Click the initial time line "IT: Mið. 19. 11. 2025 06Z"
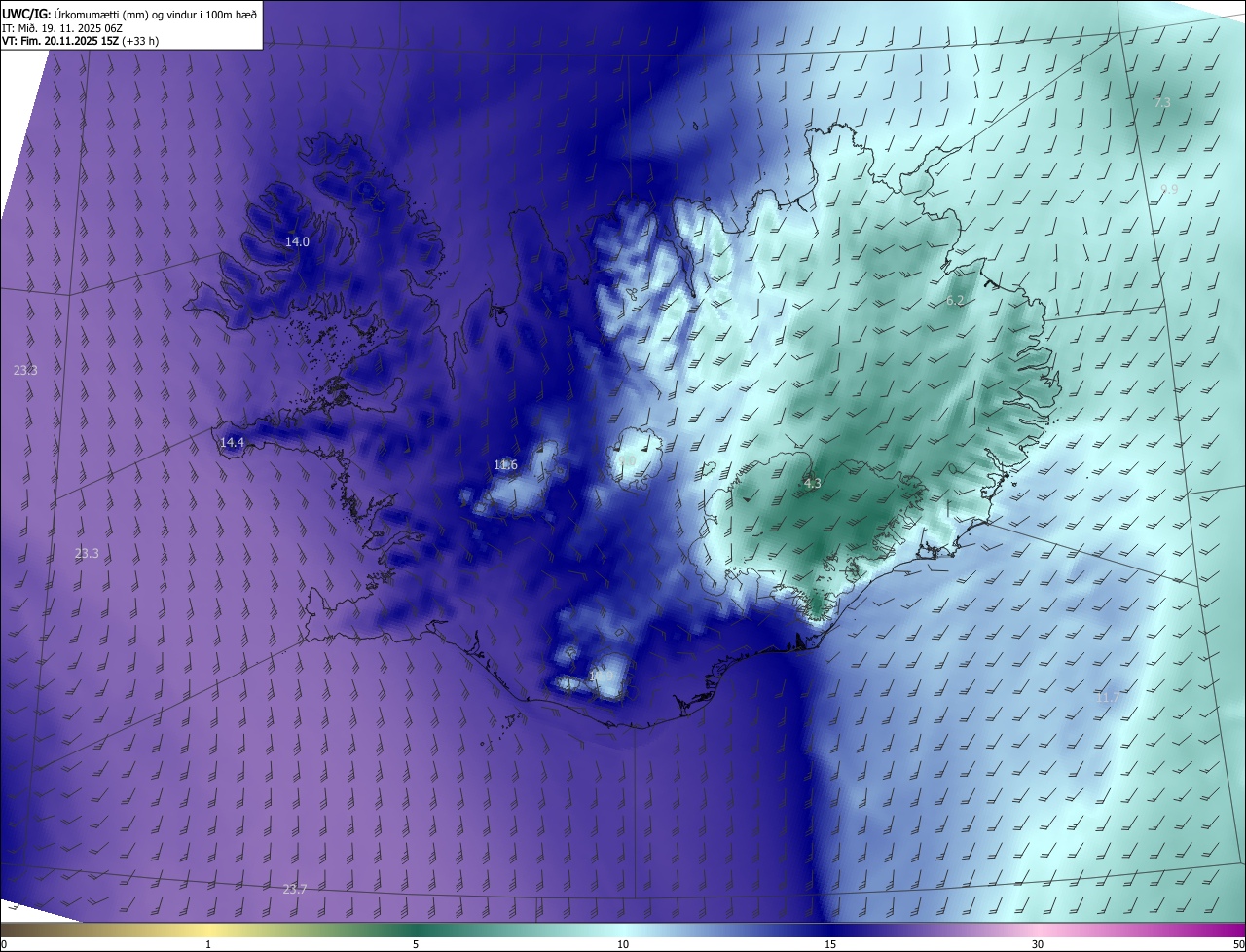The width and height of the screenshot is (1246, 952). coord(62,27)
